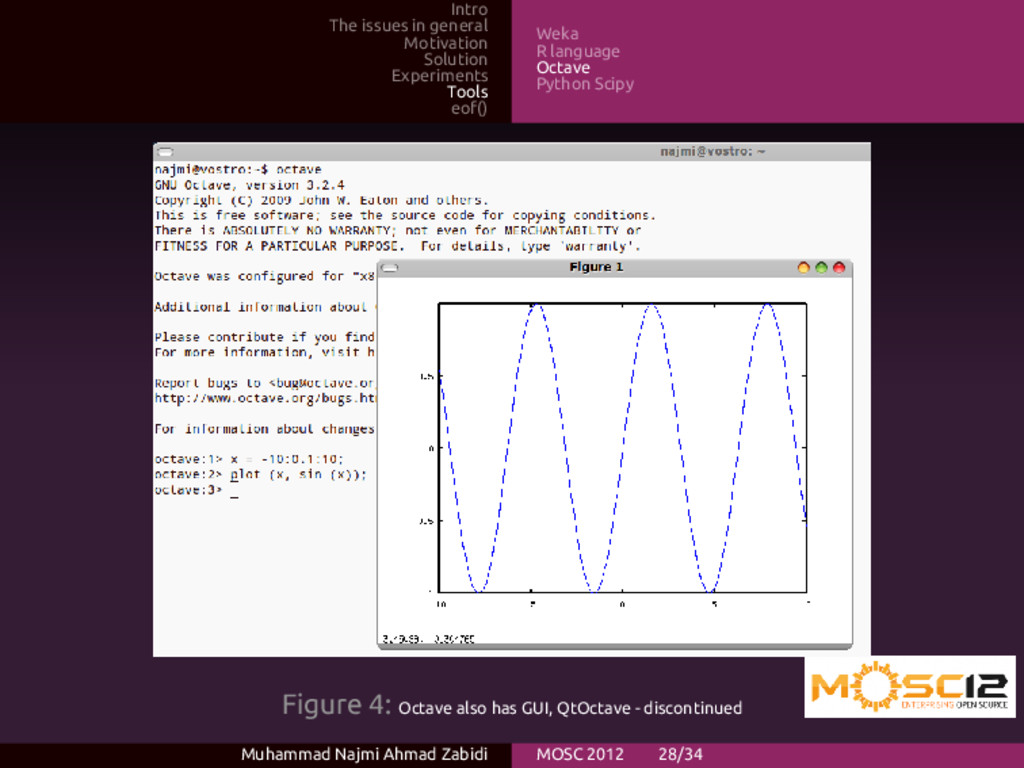Navigate to the Experiments section
The width and height of the screenshot is (1024, 768).
(440, 76)
